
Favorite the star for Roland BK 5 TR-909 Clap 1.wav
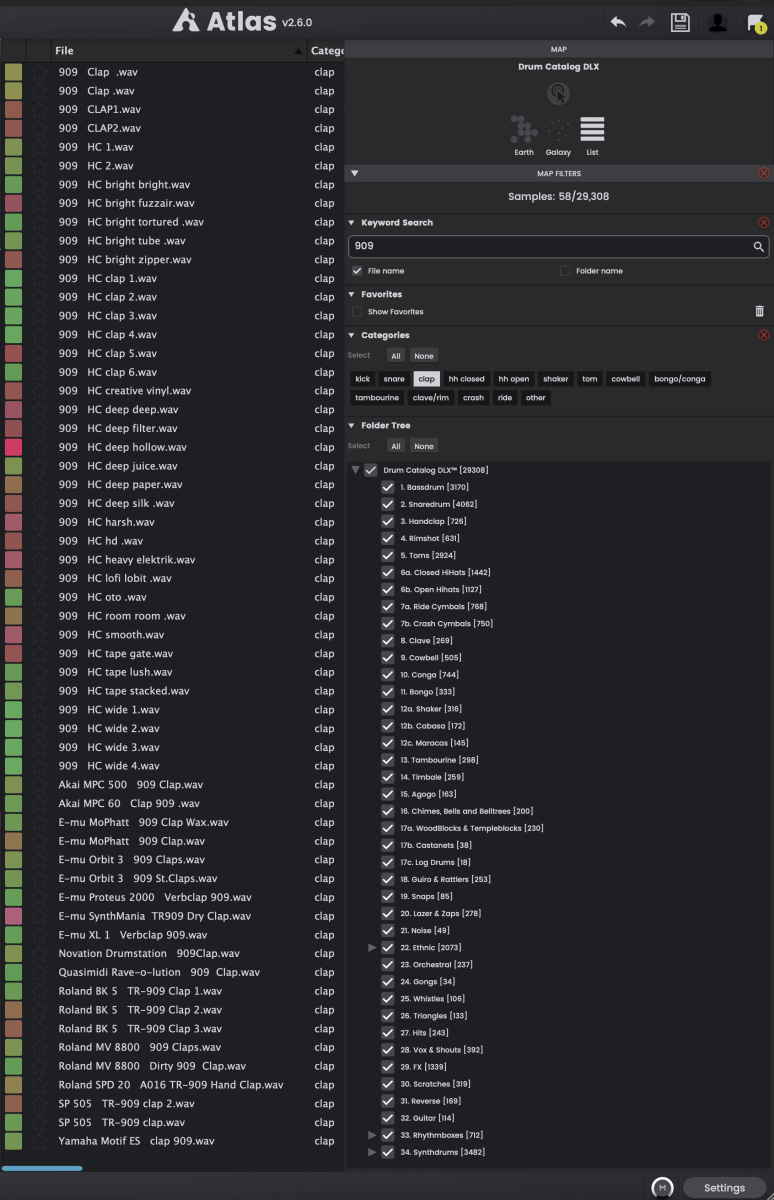[x=38, y=991]
